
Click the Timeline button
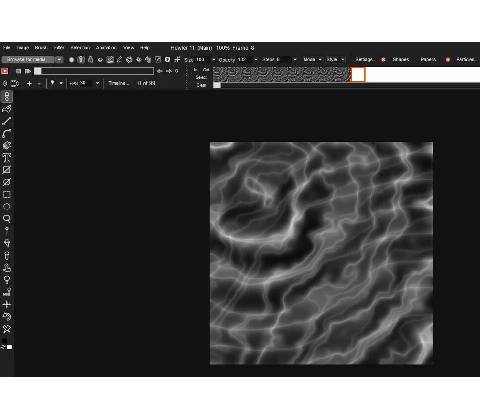point(118,83)
